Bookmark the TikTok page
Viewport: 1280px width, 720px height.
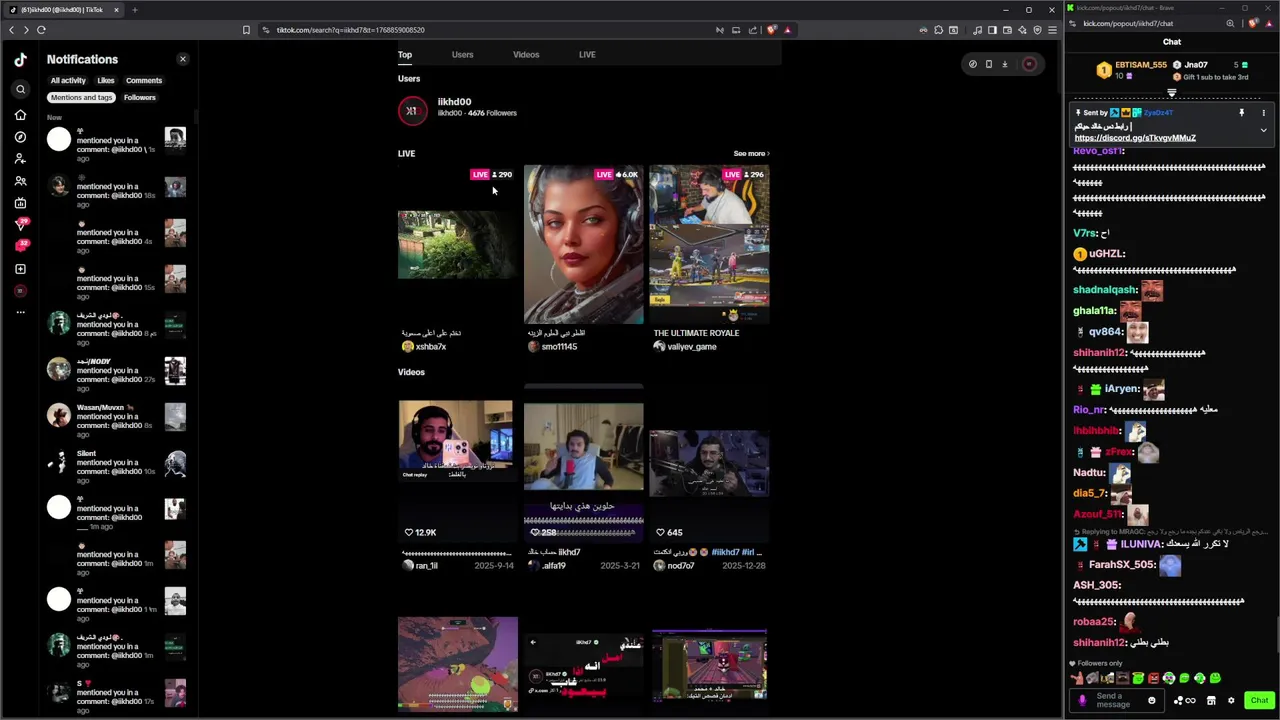246,30
